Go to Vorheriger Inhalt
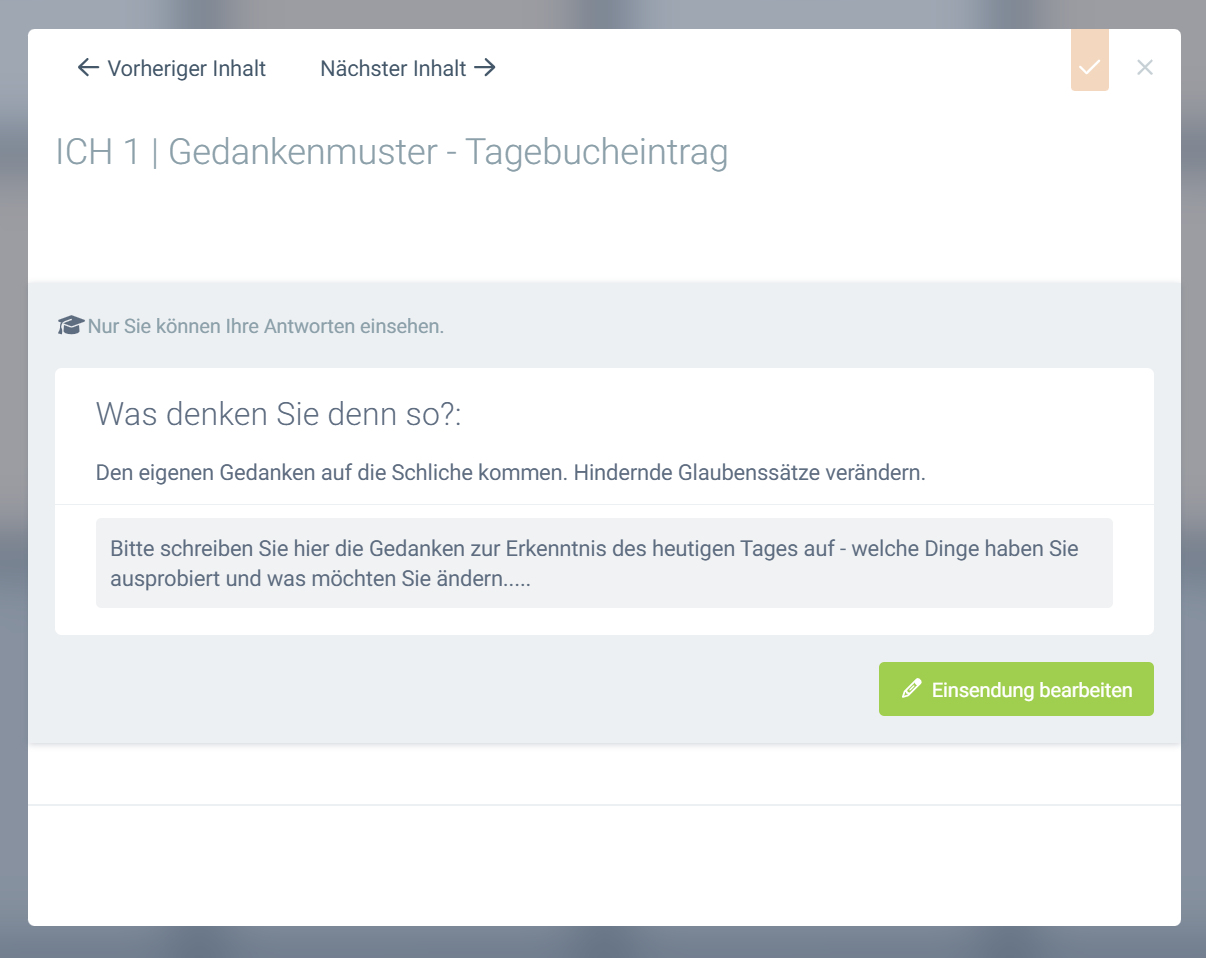This screenshot has width=1206, height=958. coord(186,69)
